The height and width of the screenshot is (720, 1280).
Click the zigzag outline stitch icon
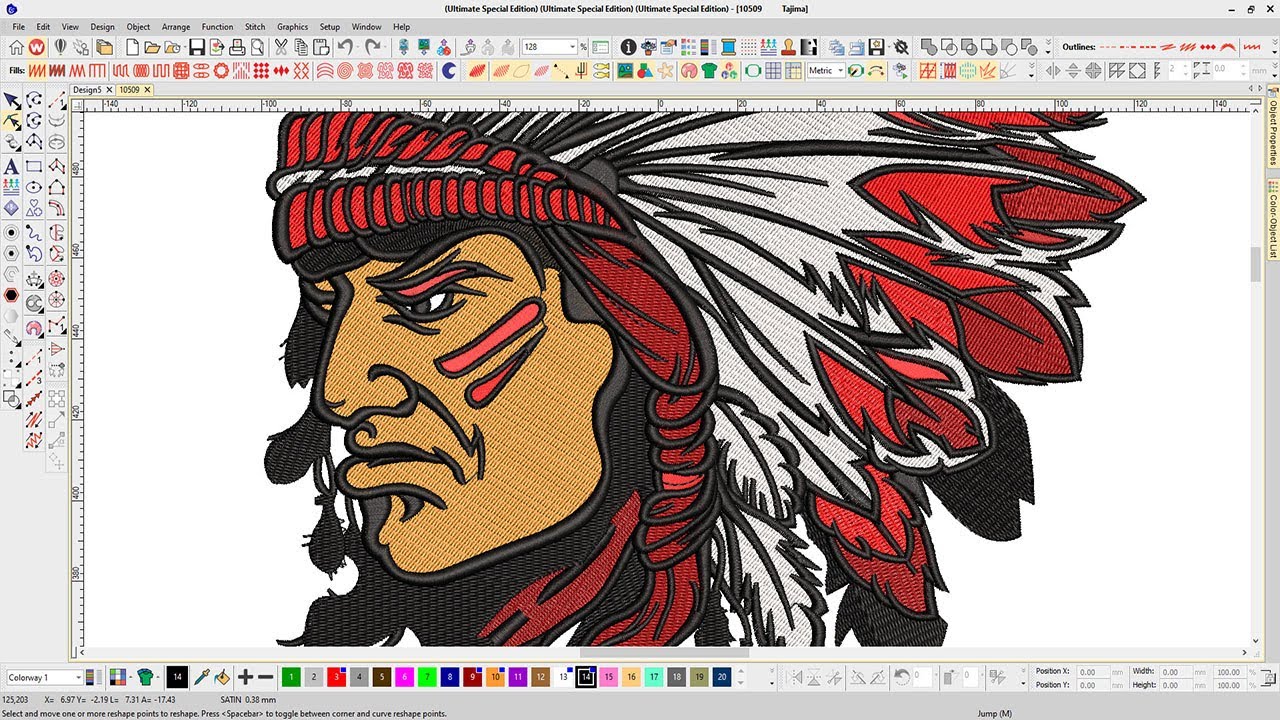pyautogui.click(x=1252, y=47)
